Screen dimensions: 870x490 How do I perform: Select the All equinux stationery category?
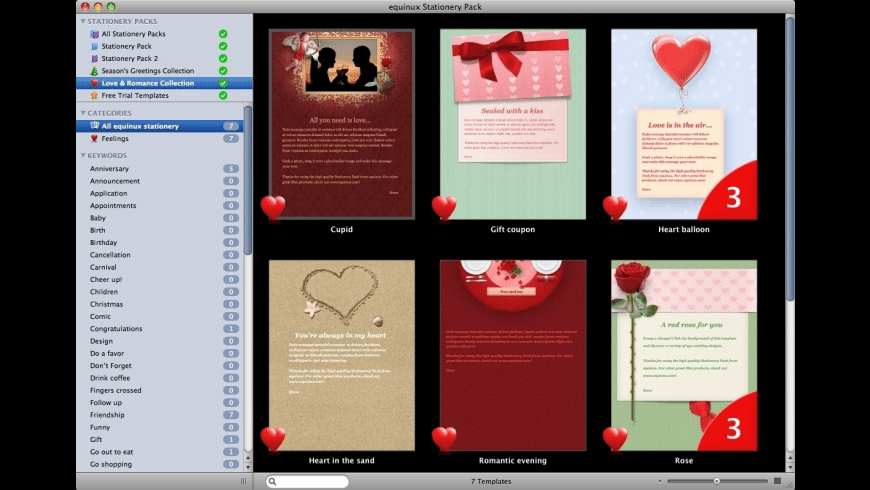160,126
